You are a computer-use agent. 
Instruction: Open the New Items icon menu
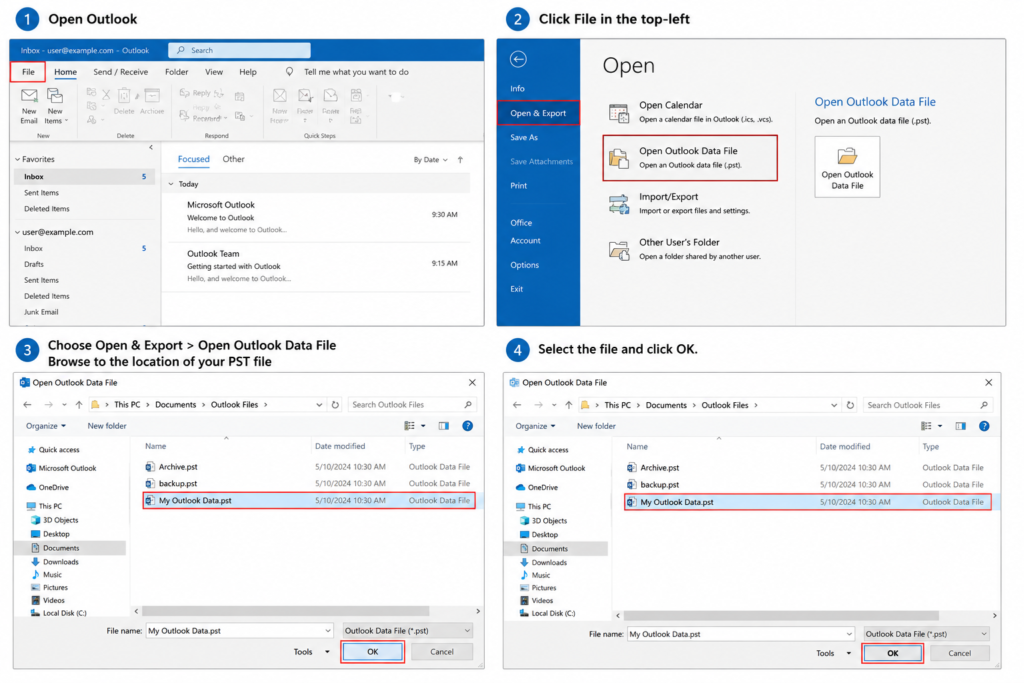click(x=55, y=105)
